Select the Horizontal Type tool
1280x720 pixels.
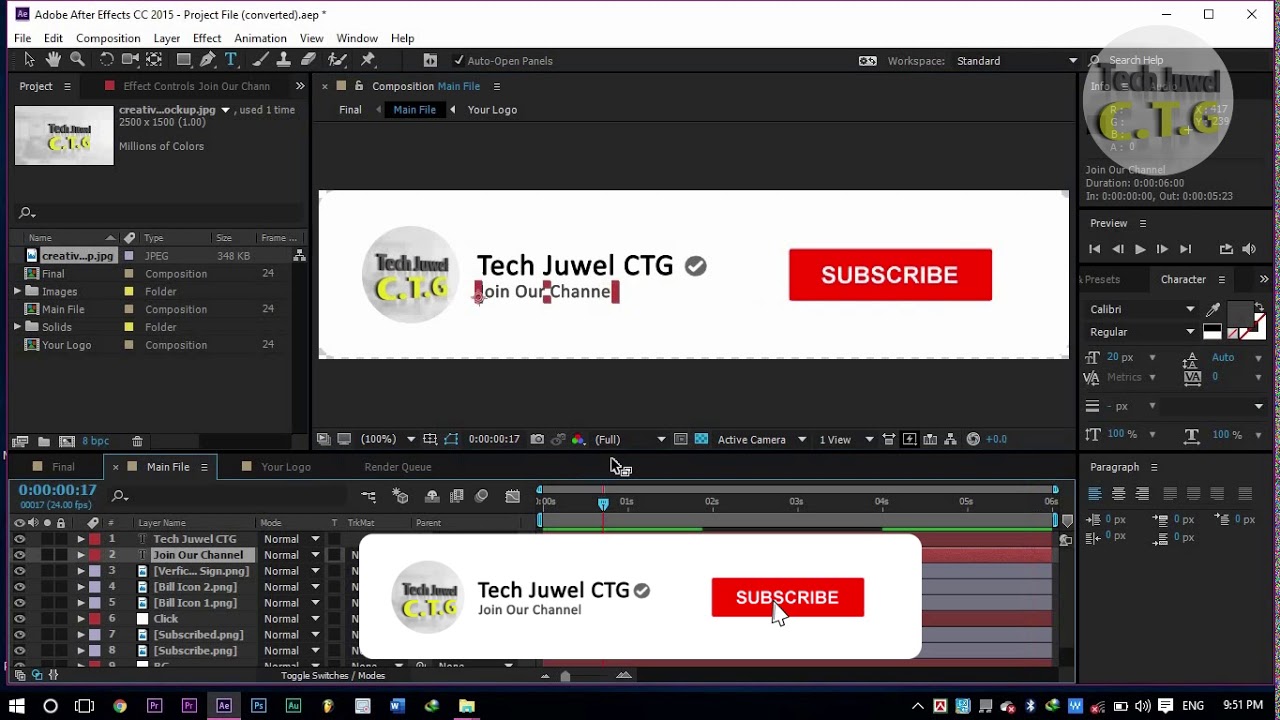[x=231, y=60]
